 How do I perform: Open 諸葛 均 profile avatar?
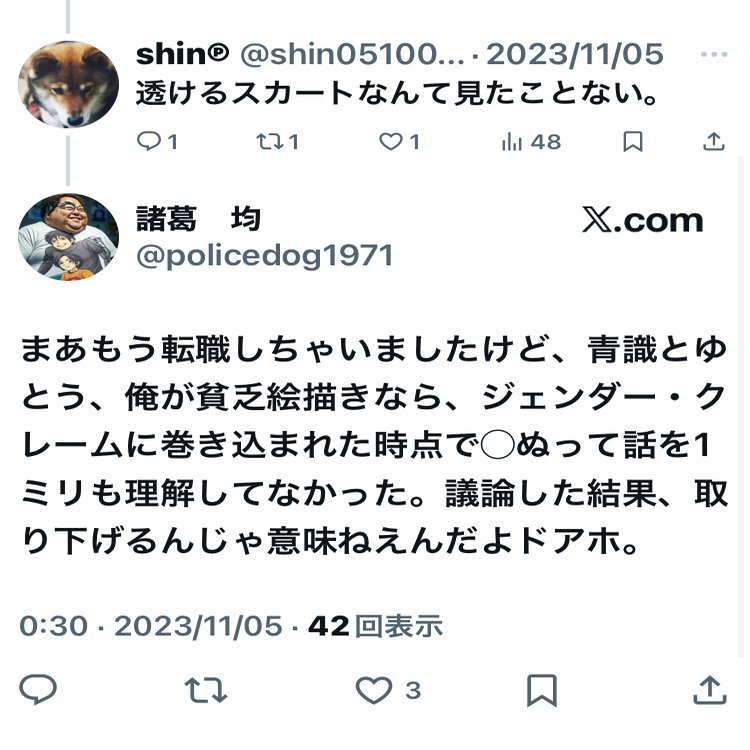68,237
